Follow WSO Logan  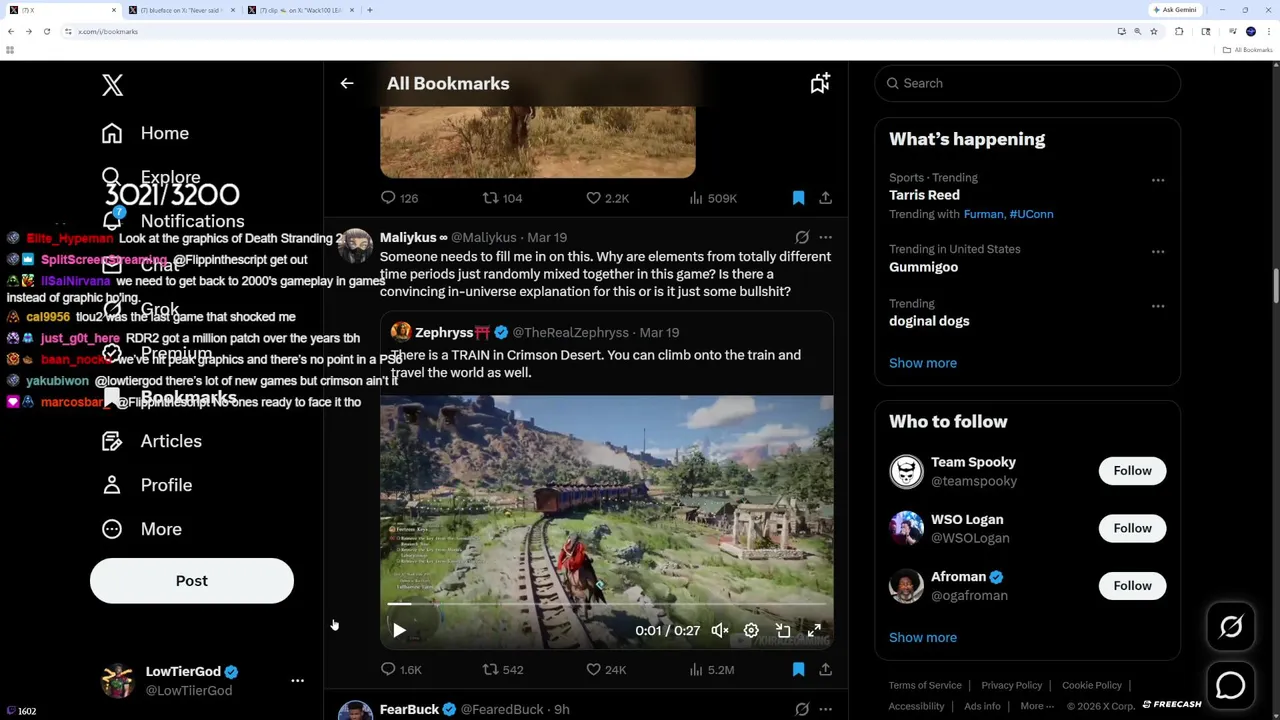tap(1132, 528)
